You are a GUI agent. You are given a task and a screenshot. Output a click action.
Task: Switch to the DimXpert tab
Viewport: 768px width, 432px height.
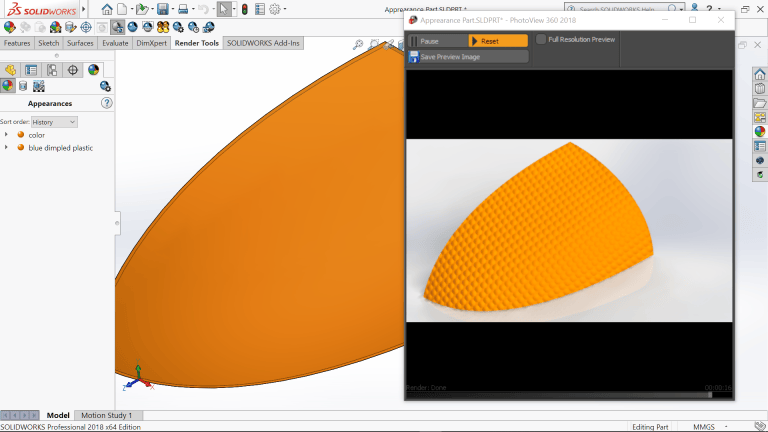(x=151, y=43)
